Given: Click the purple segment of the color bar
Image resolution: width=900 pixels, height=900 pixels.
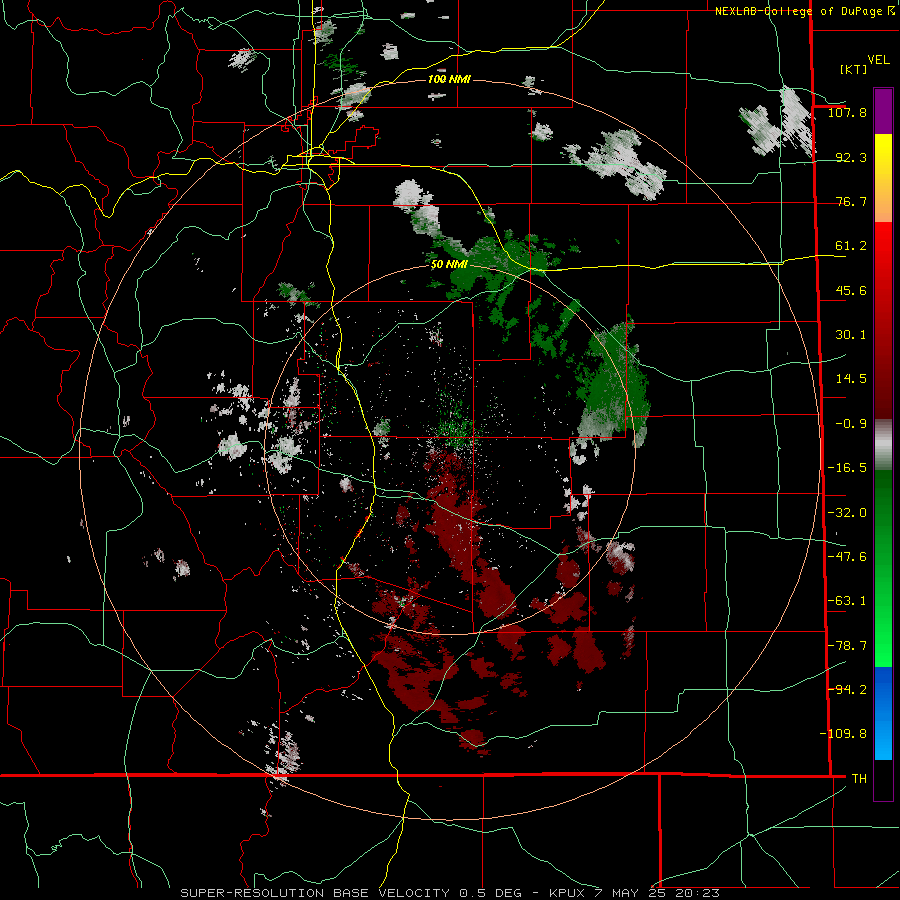Looking at the screenshot, I should pyautogui.click(x=883, y=112).
